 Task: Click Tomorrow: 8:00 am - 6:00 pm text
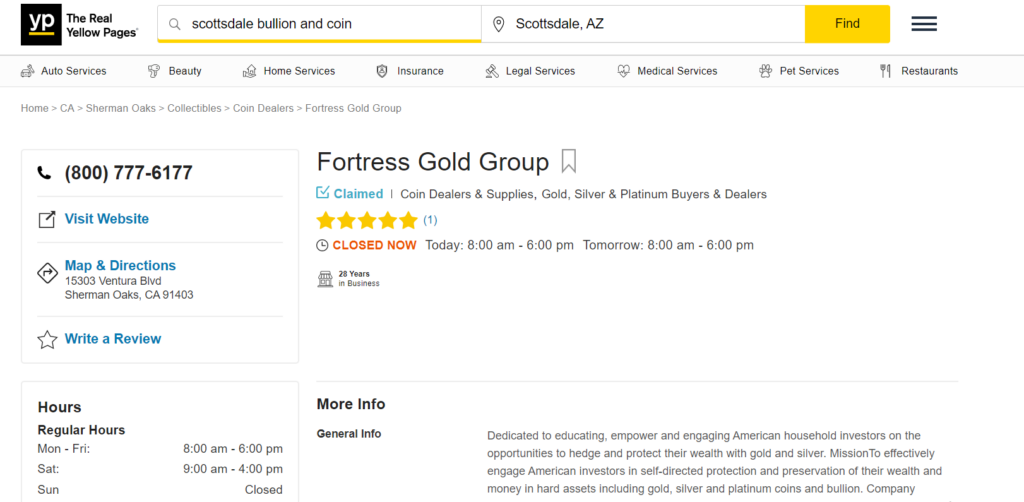pos(669,245)
